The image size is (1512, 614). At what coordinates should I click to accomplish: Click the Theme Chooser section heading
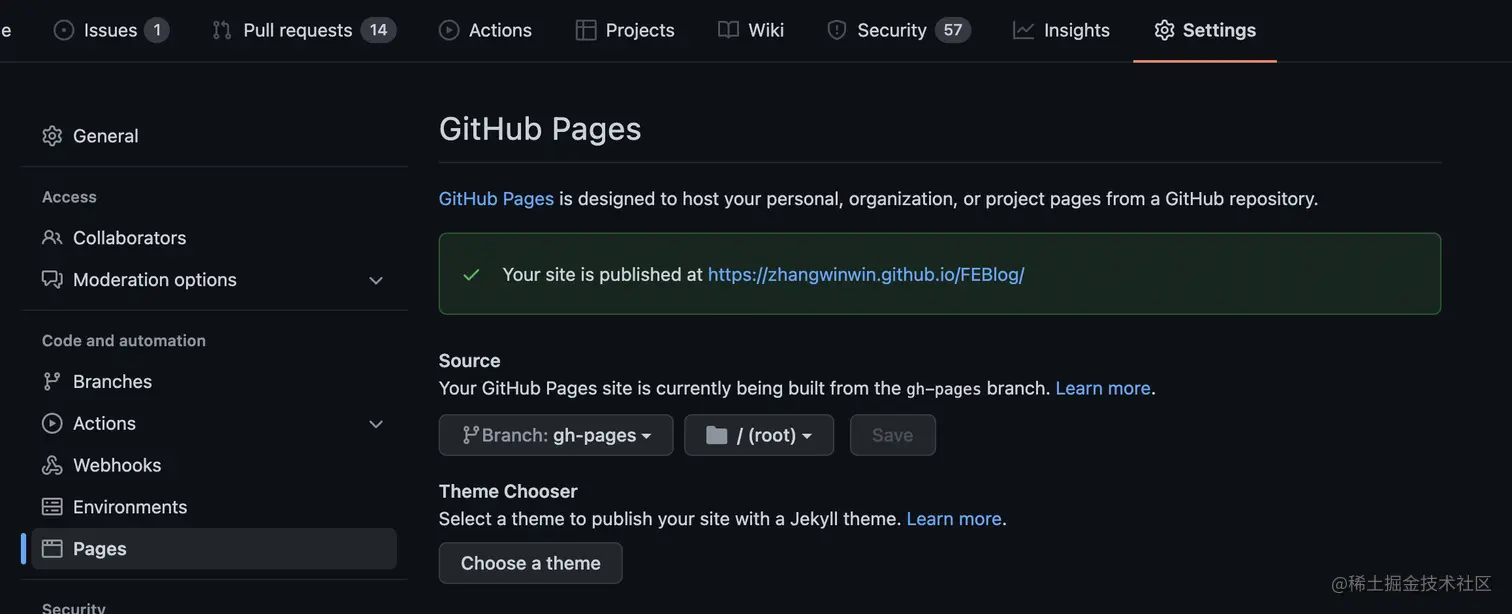click(x=508, y=492)
